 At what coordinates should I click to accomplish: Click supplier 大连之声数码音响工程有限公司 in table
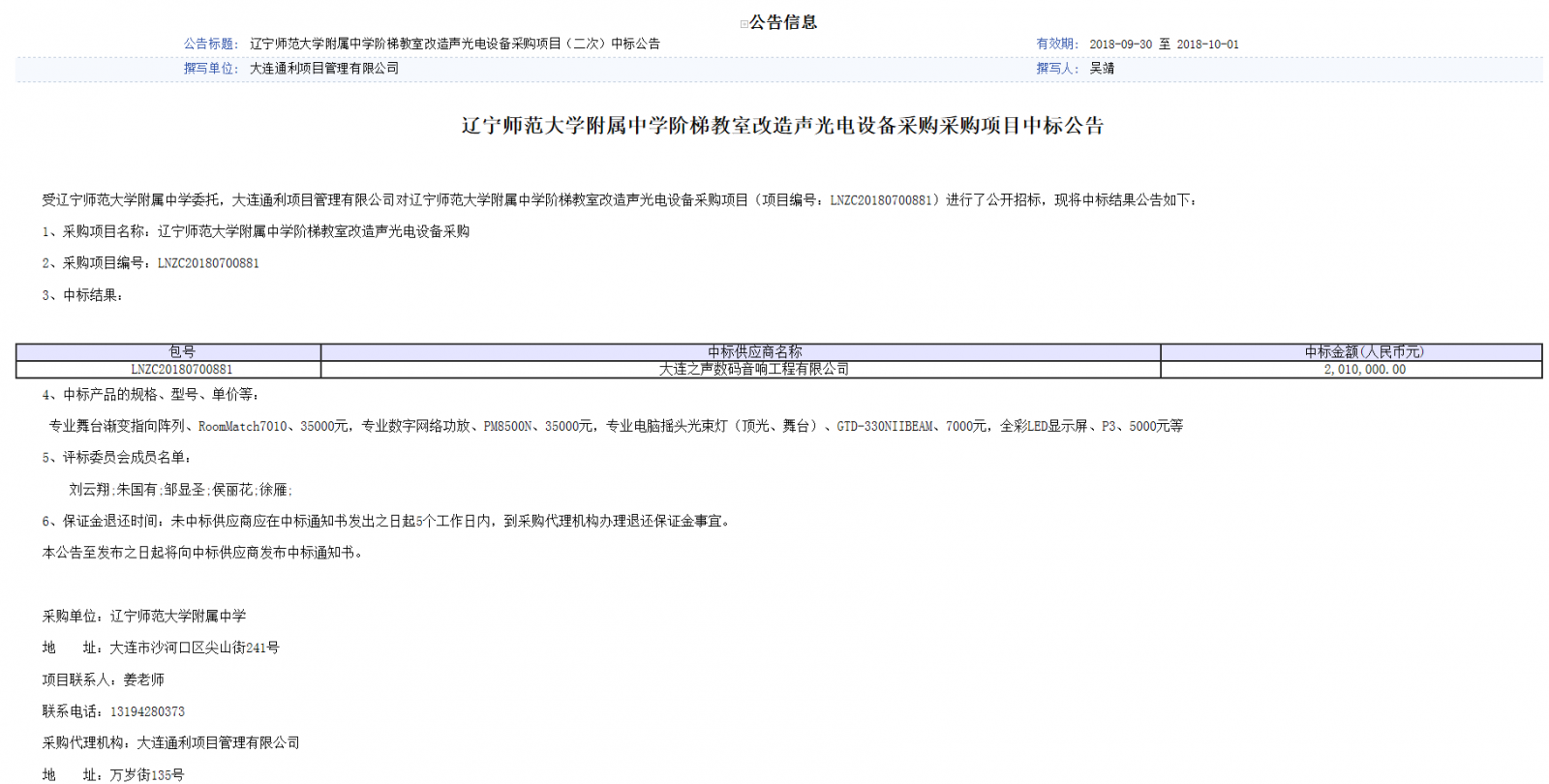click(754, 369)
